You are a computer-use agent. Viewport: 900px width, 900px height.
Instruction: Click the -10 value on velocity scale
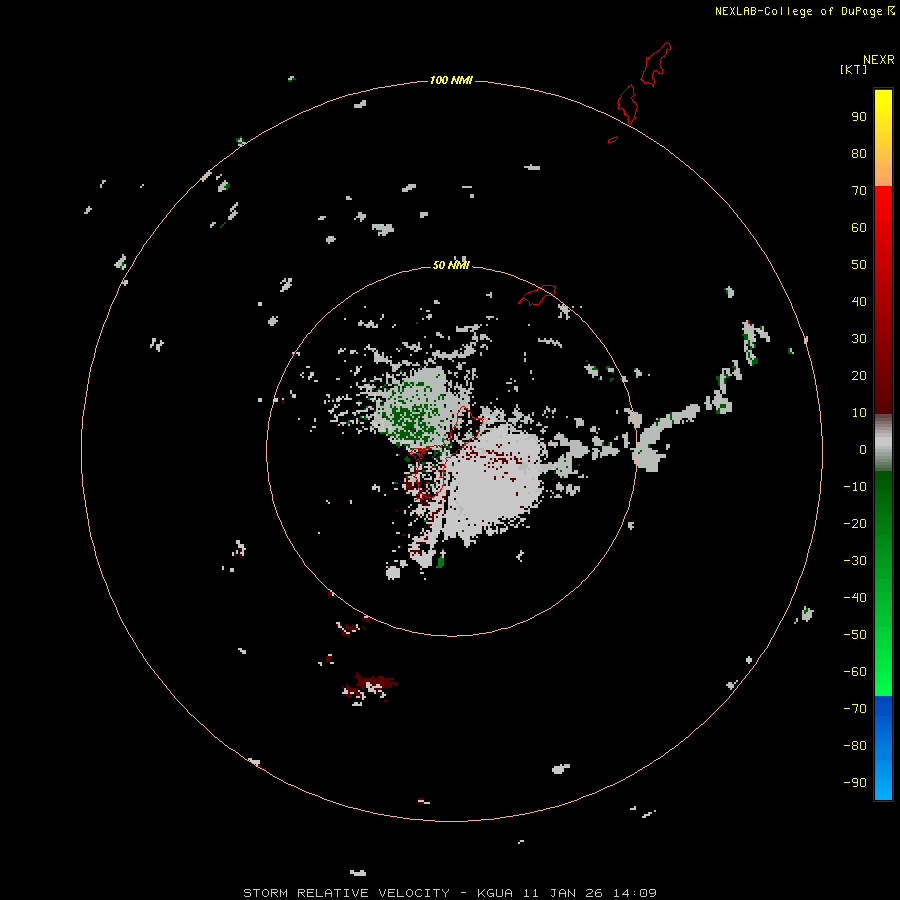855,487
